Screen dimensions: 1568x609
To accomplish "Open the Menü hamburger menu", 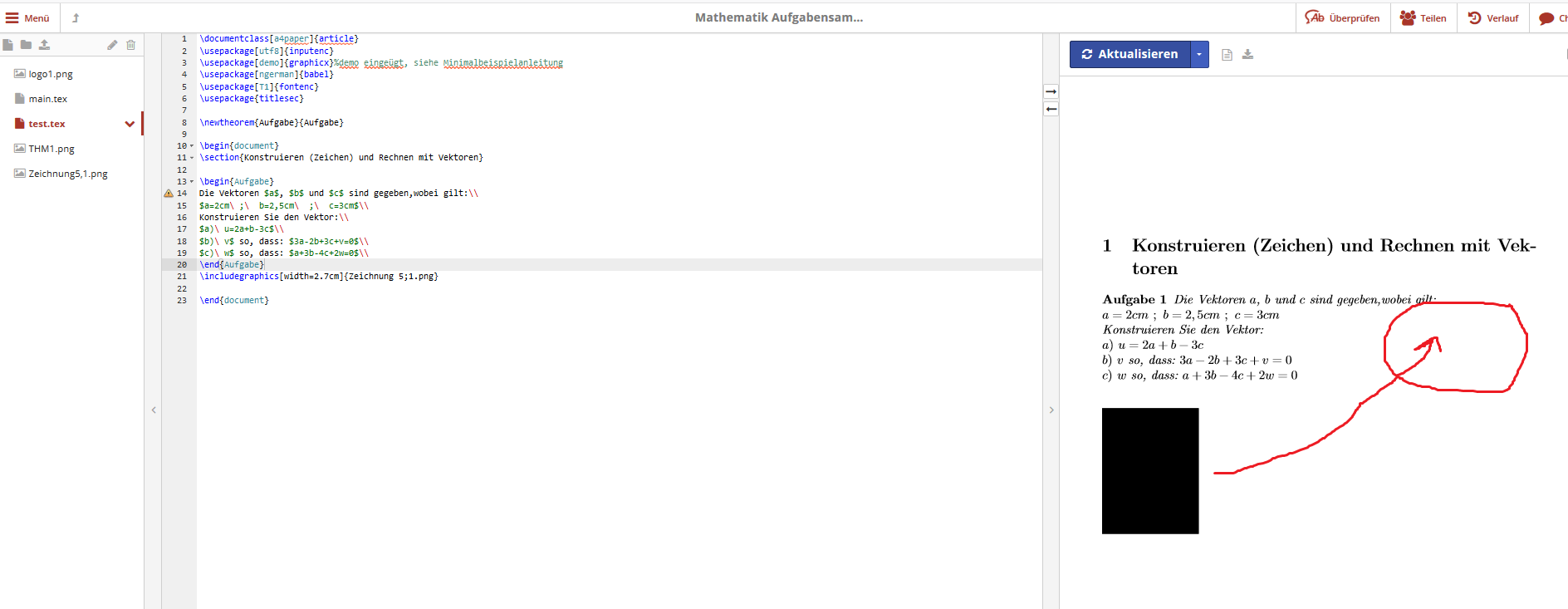I will point(27,17).
